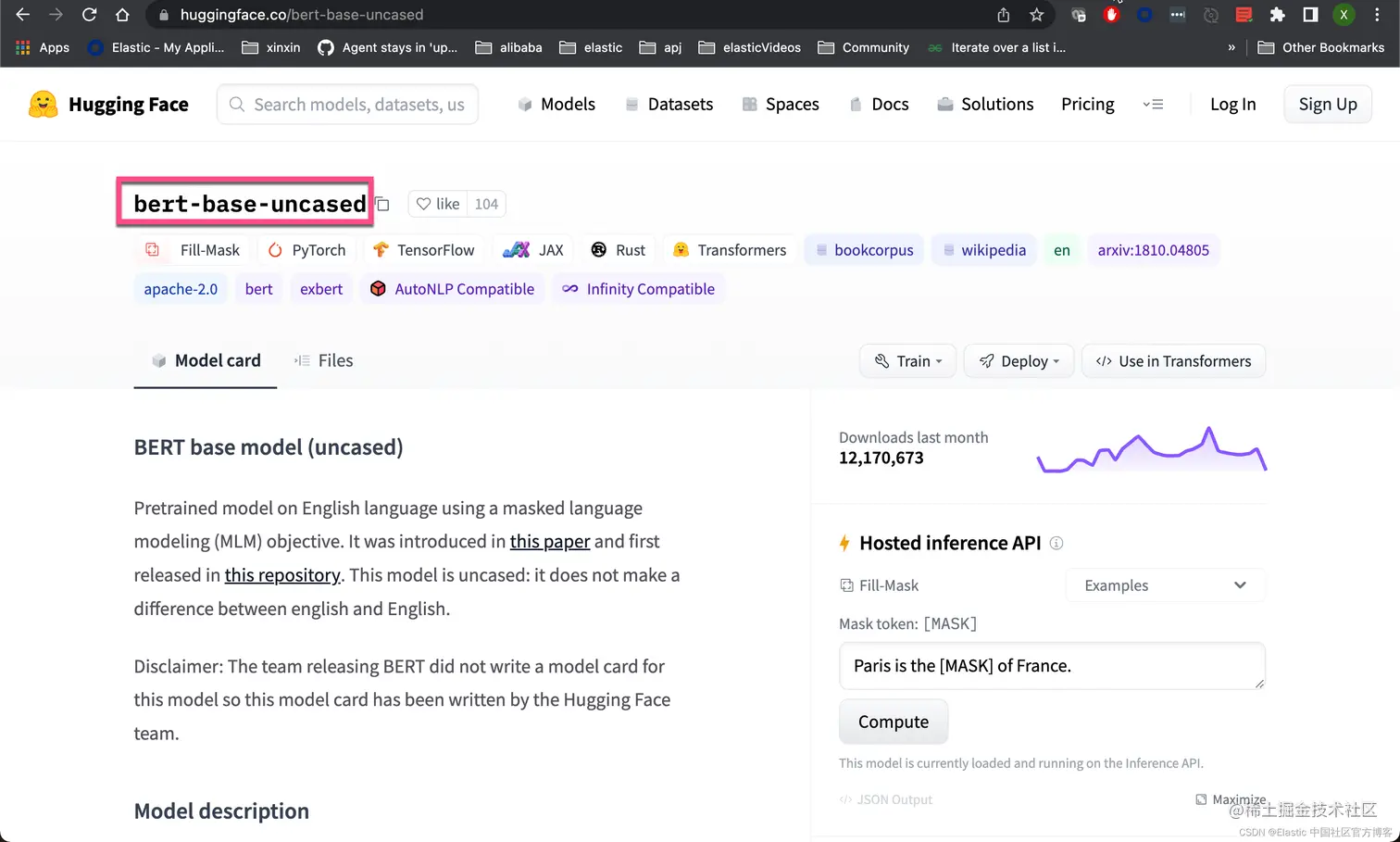Expand the Examples dropdown
The width and height of the screenshot is (1400, 842).
(1166, 585)
